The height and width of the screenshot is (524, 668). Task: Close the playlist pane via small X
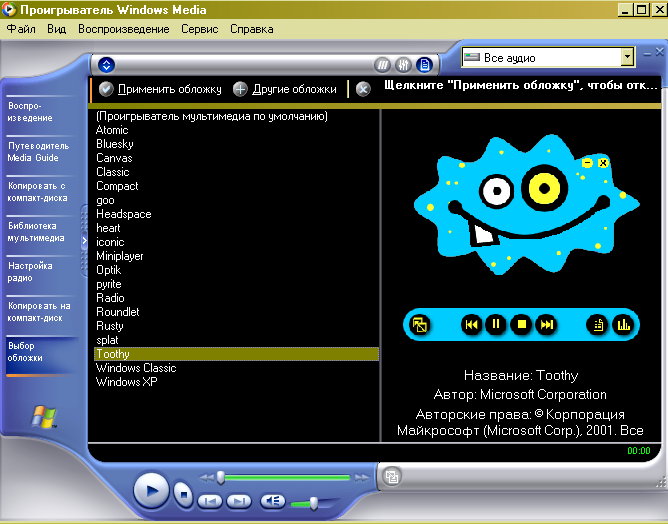(x=659, y=52)
